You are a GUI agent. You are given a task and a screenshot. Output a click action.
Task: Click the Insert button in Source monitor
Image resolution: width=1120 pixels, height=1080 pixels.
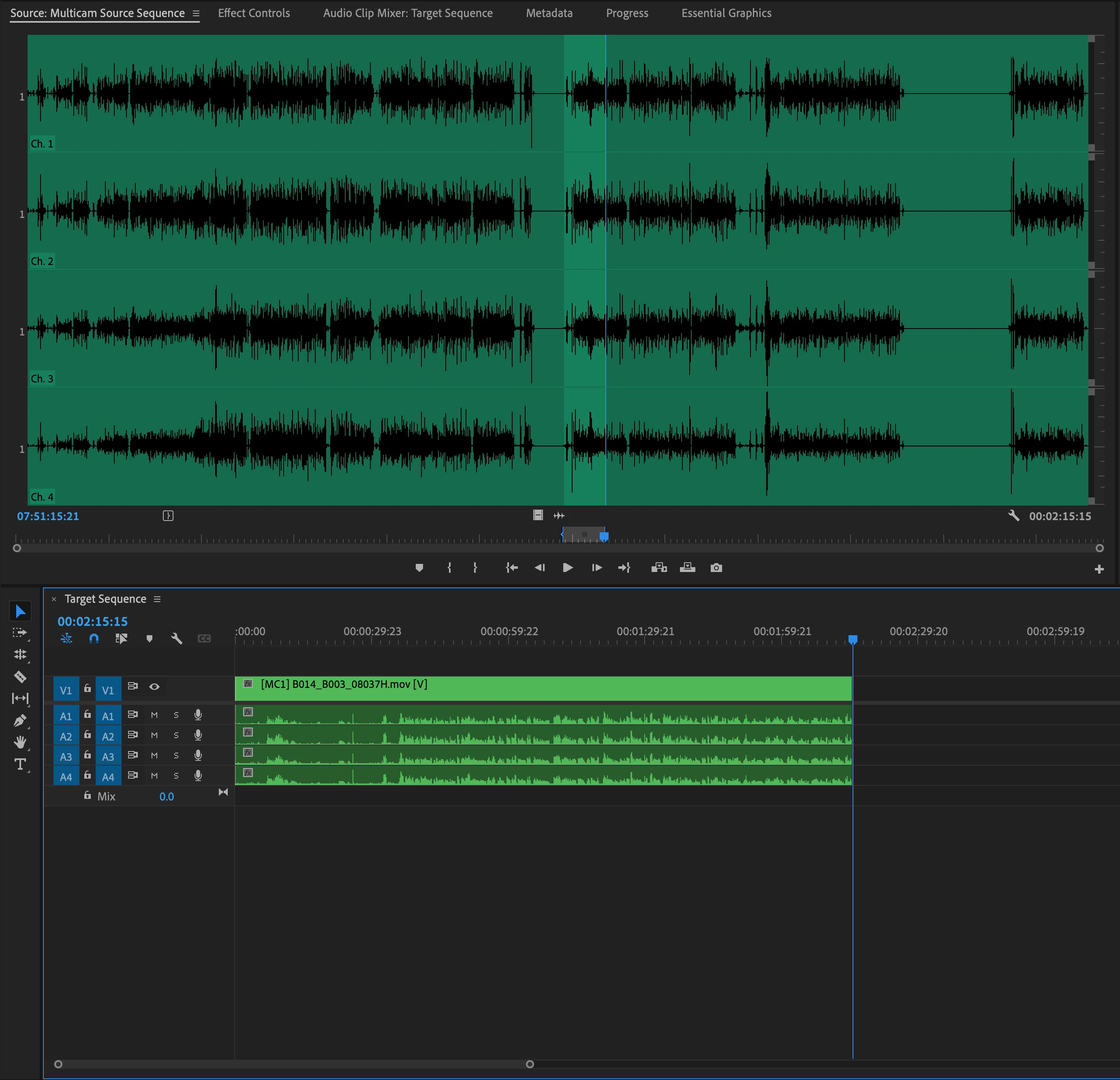click(x=659, y=568)
